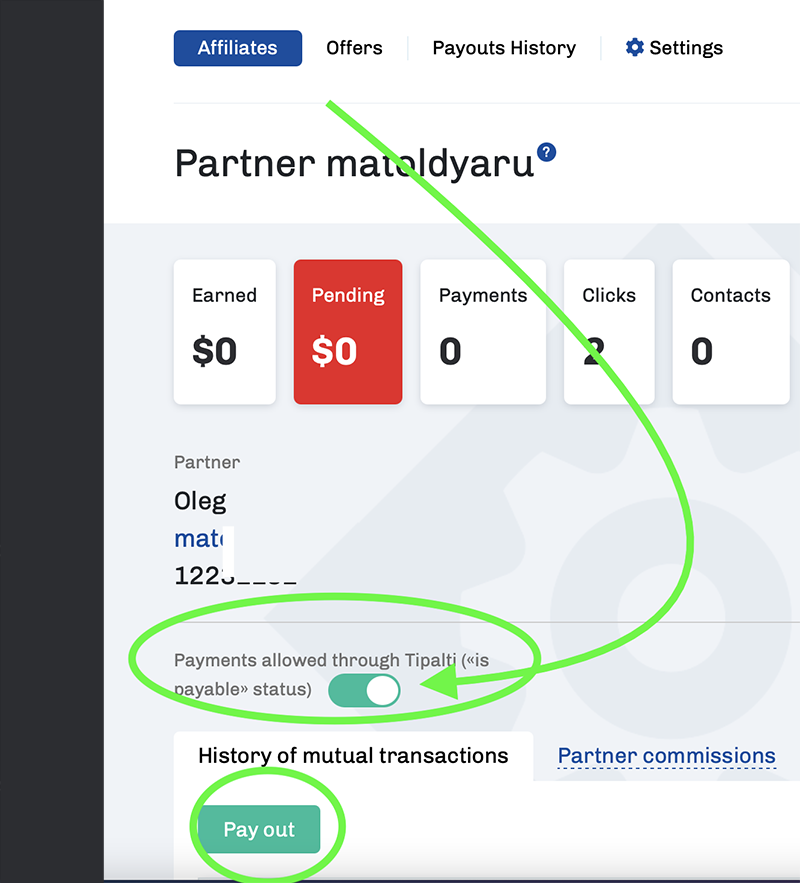Screen dimensions: 800x883
Task: Click the Partner mateldyaru heading
Action: (354, 164)
